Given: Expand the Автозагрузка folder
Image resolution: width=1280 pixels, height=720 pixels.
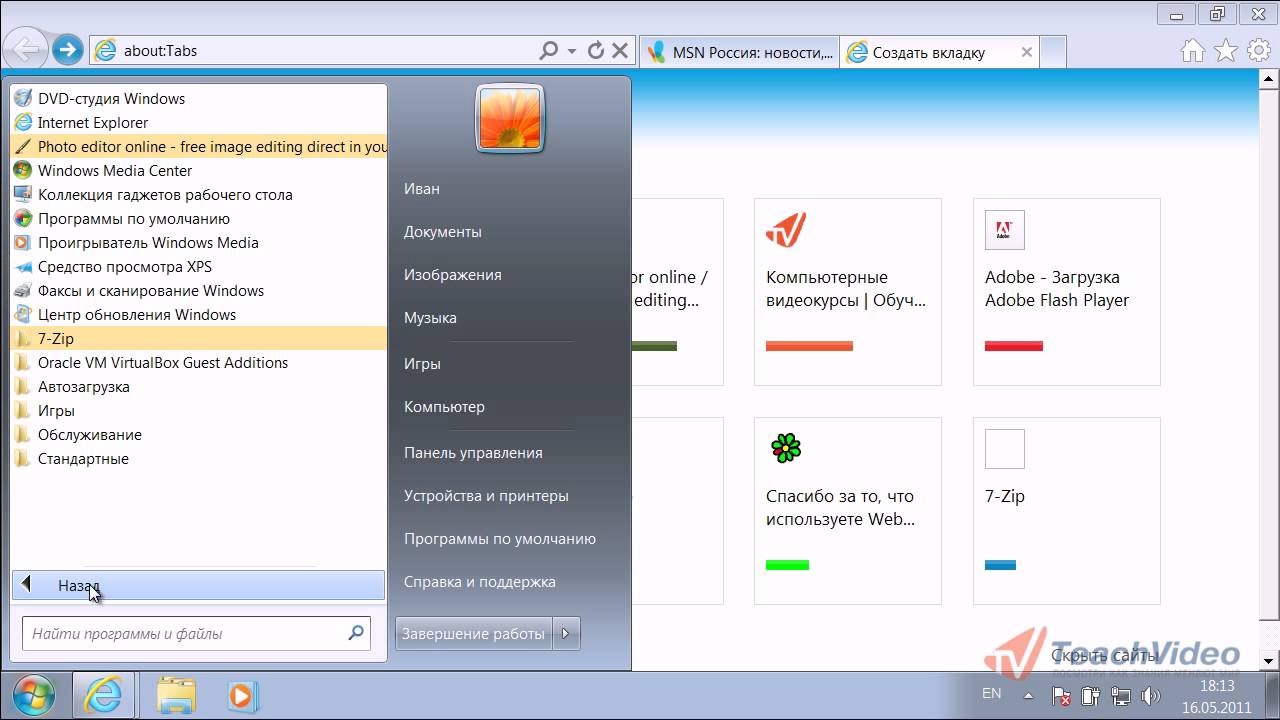Looking at the screenshot, I should click(198, 386).
